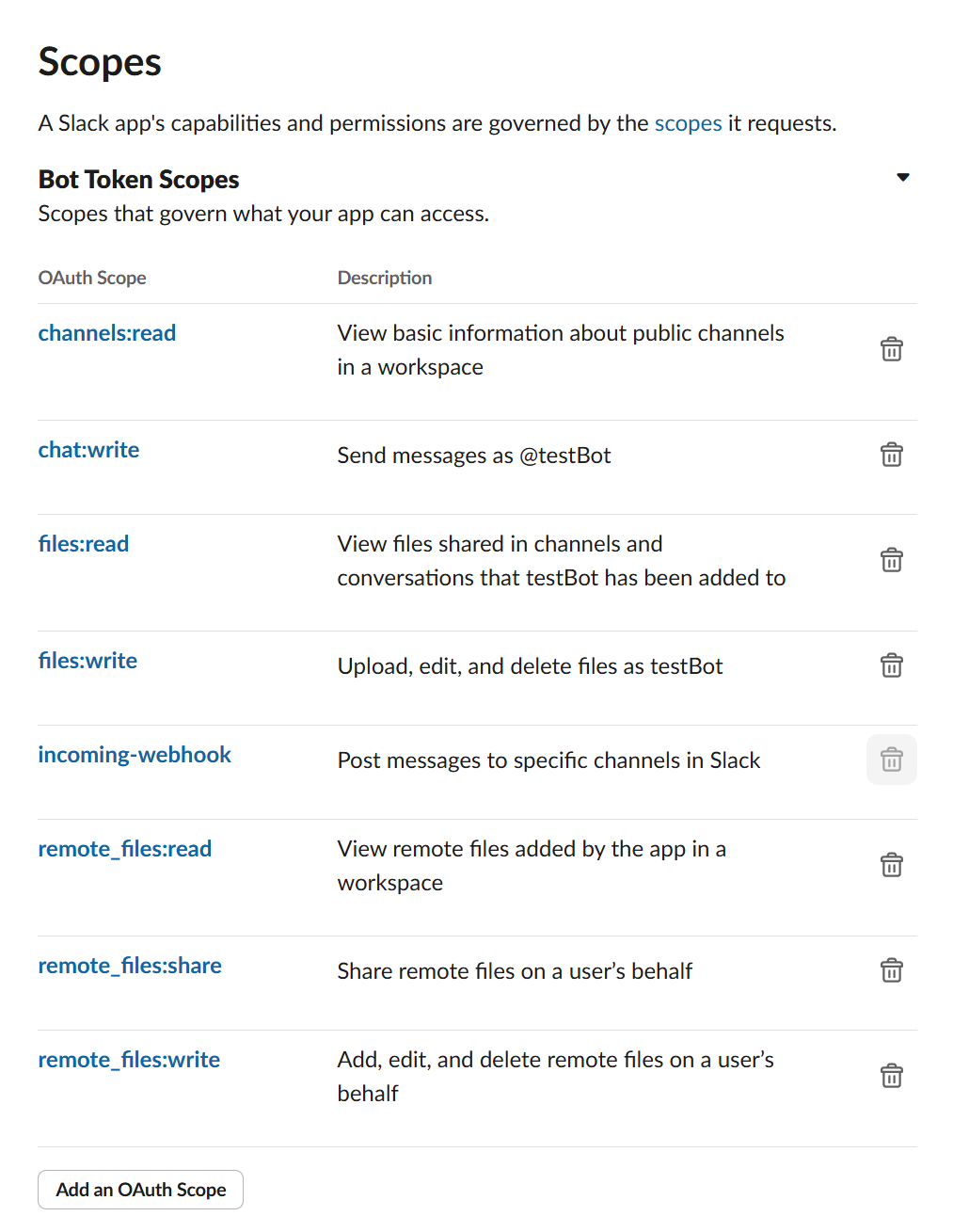Select the files:write scope link
The image size is (953, 1232).
pyautogui.click(x=87, y=661)
